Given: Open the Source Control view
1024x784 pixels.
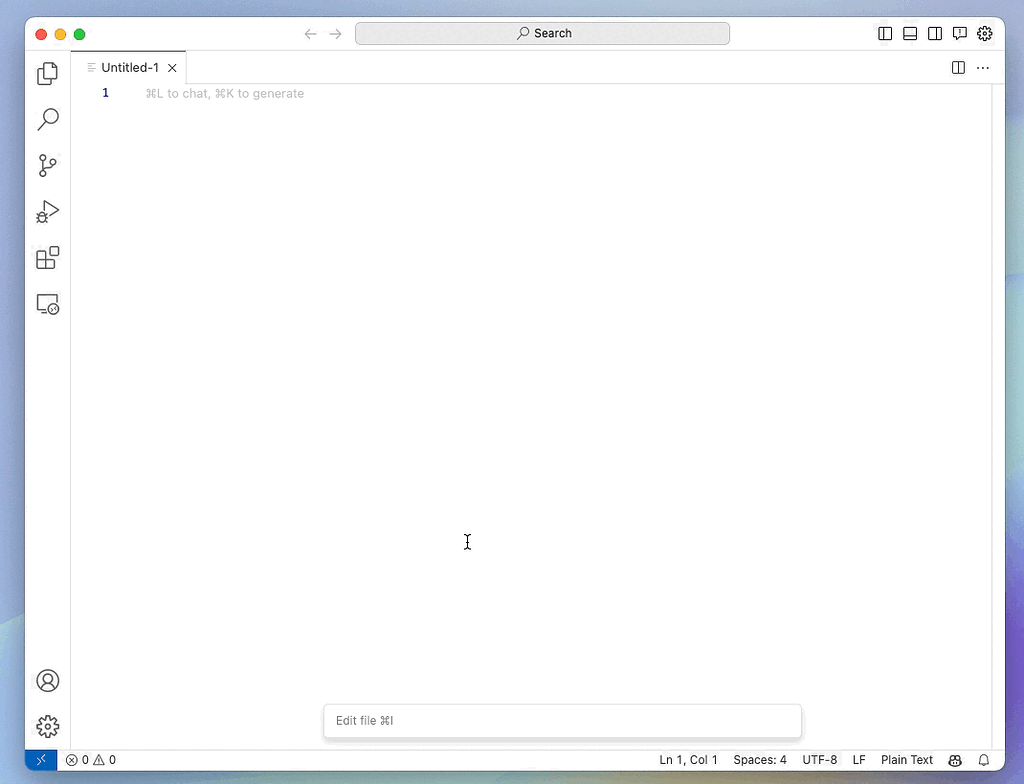Looking at the screenshot, I should click(x=47, y=166).
